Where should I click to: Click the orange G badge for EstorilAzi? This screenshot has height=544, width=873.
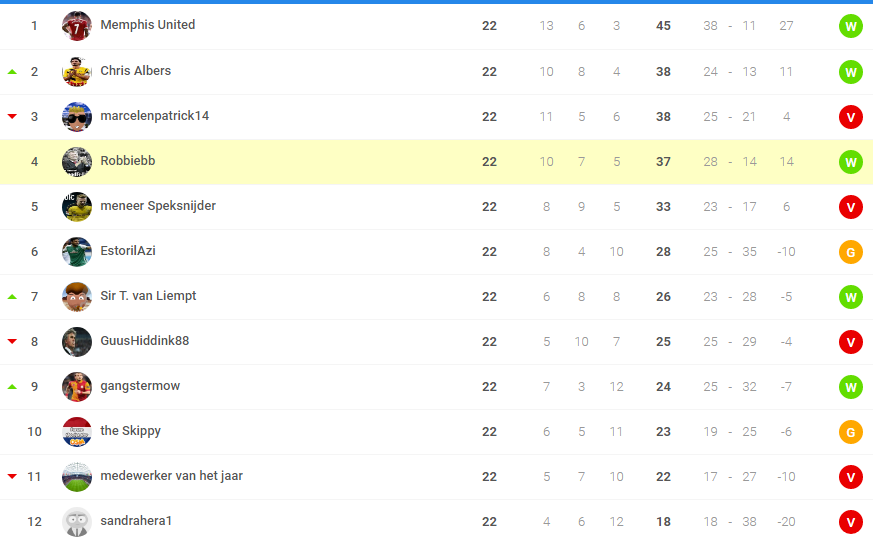click(851, 252)
